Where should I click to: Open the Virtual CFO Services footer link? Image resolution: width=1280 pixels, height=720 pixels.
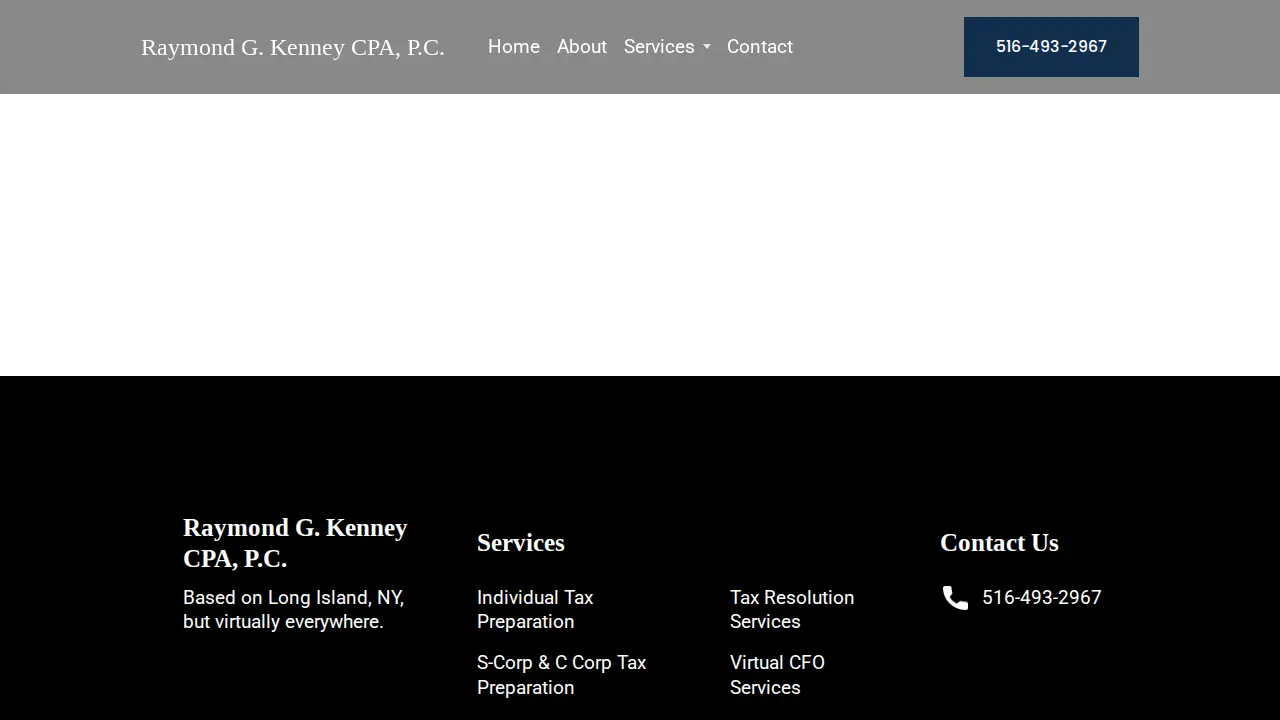pyautogui.click(x=777, y=675)
